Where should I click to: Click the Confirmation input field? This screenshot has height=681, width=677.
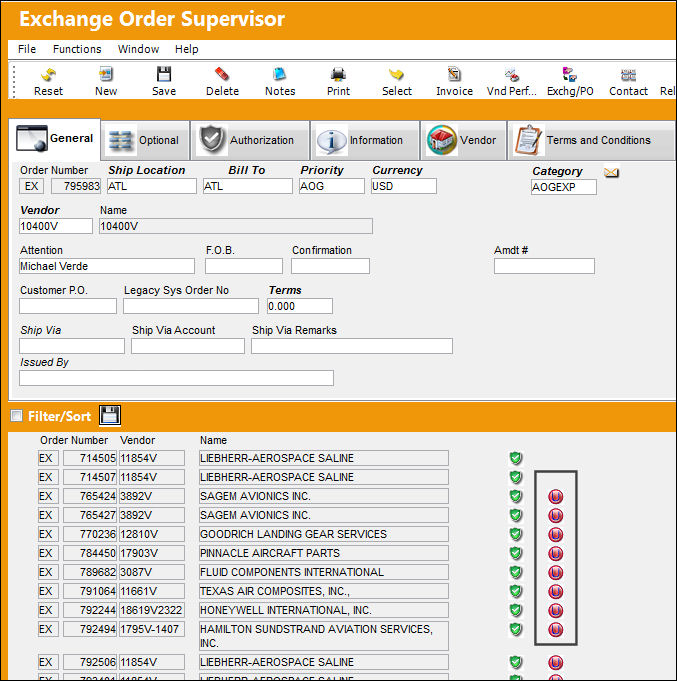pyautogui.click(x=330, y=266)
